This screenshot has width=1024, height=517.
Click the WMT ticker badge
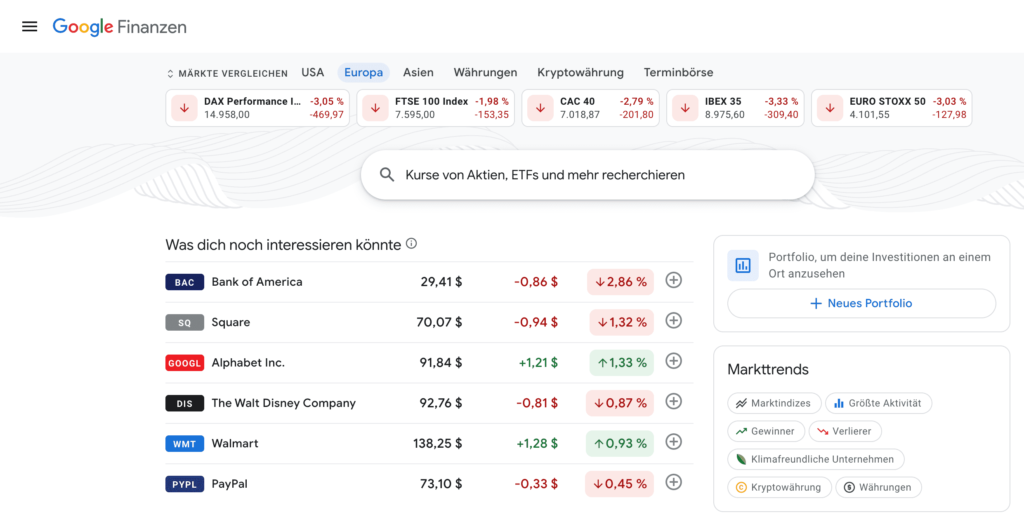coord(185,444)
